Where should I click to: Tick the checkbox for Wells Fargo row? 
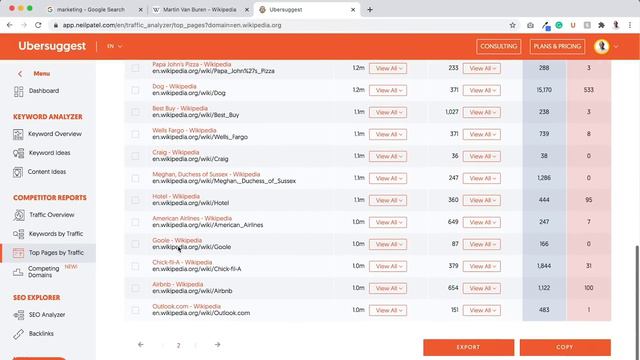click(x=135, y=134)
